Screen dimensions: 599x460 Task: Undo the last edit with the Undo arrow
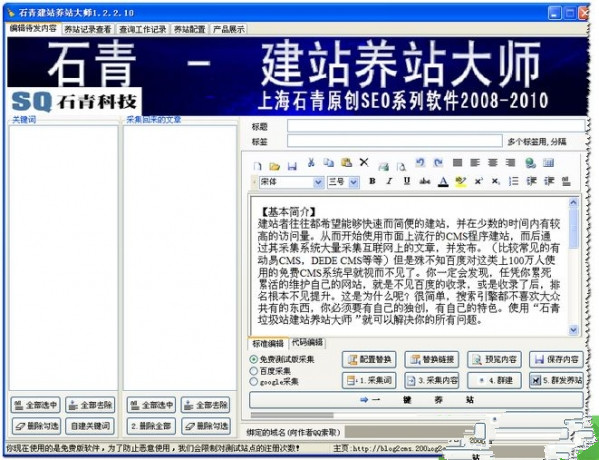(x=420, y=162)
